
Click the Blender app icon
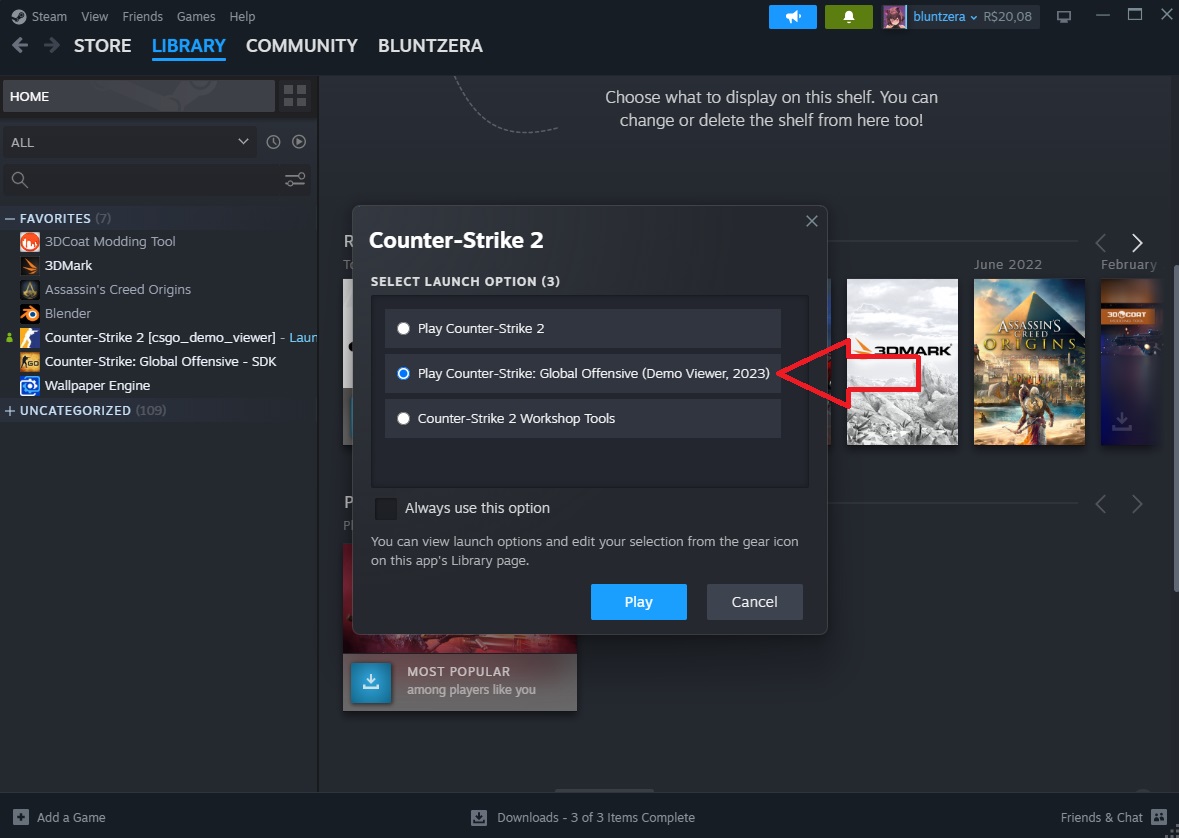point(29,314)
